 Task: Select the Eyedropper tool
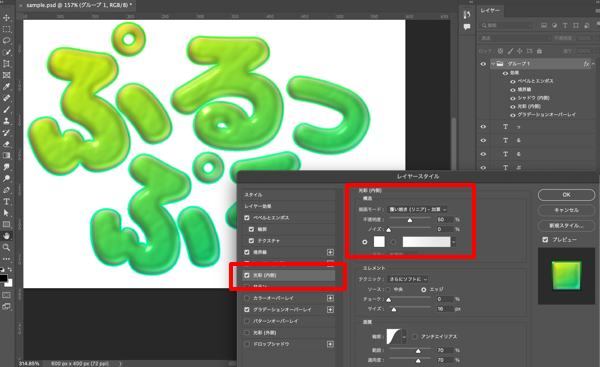pyautogui.click(x=7, y=86)
